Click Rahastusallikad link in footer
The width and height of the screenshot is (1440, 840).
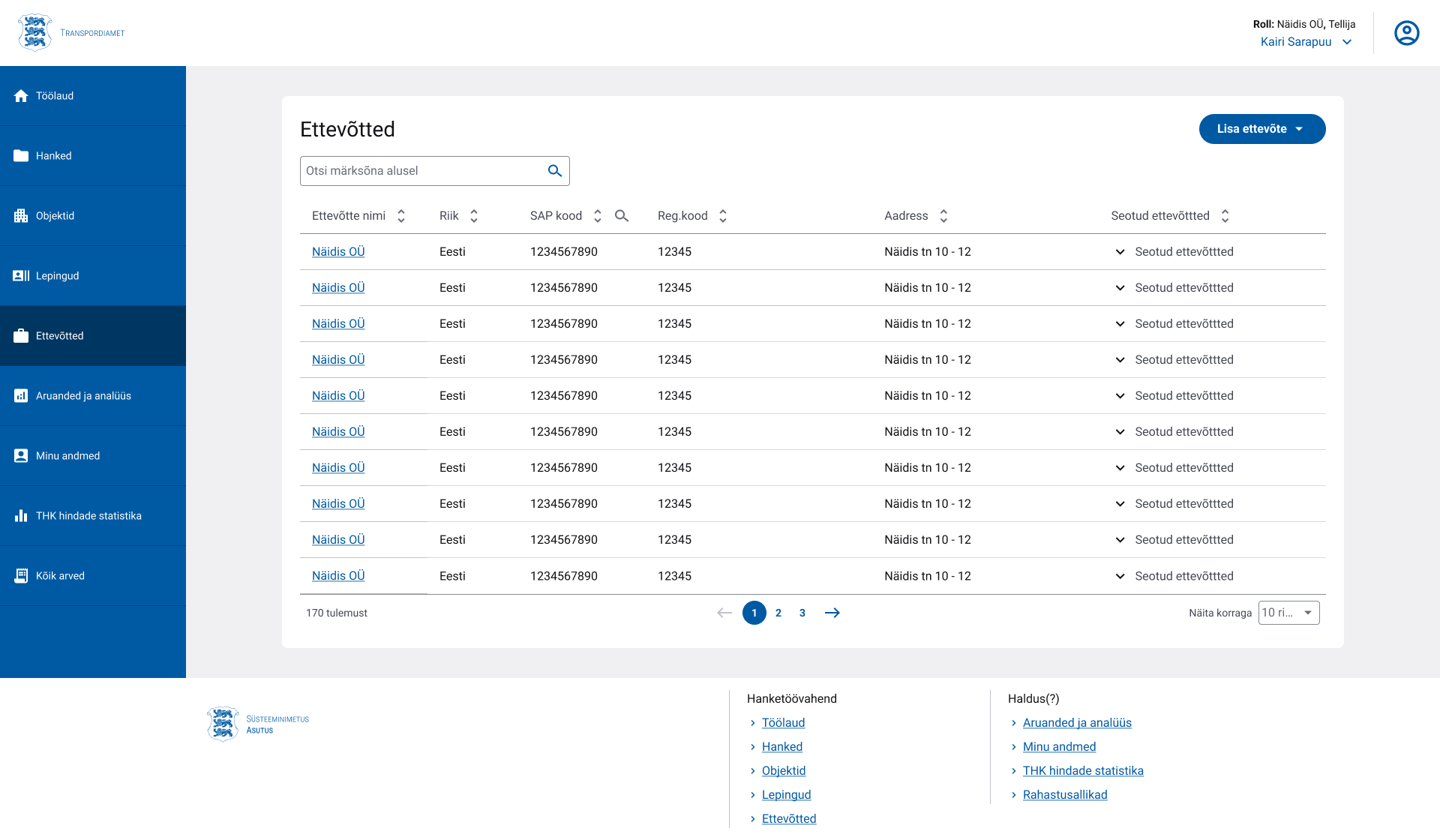point(1064,795)
